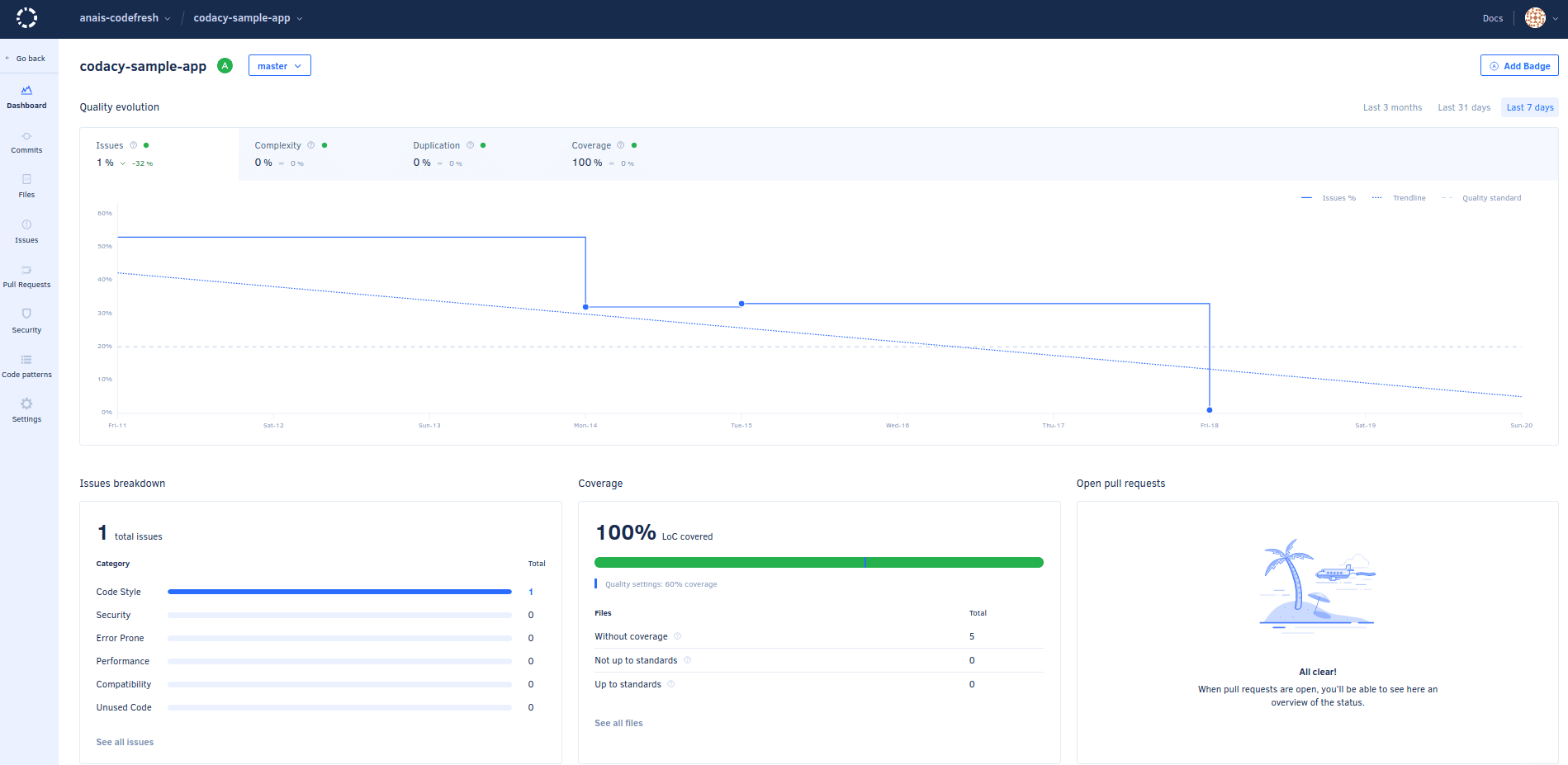Toggle the Quality standard legend item
The width and height of the screenshot is (1568, 765).
point(1482,198)
